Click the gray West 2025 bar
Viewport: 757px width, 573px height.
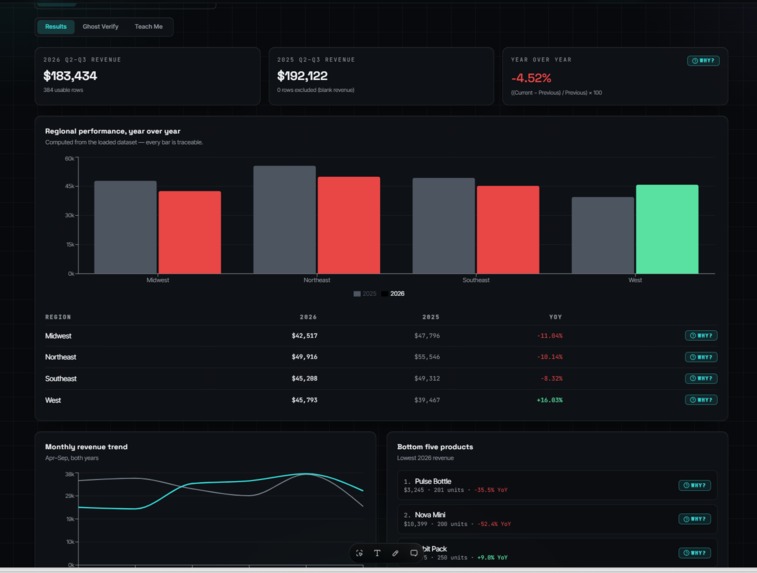point(603,235)
